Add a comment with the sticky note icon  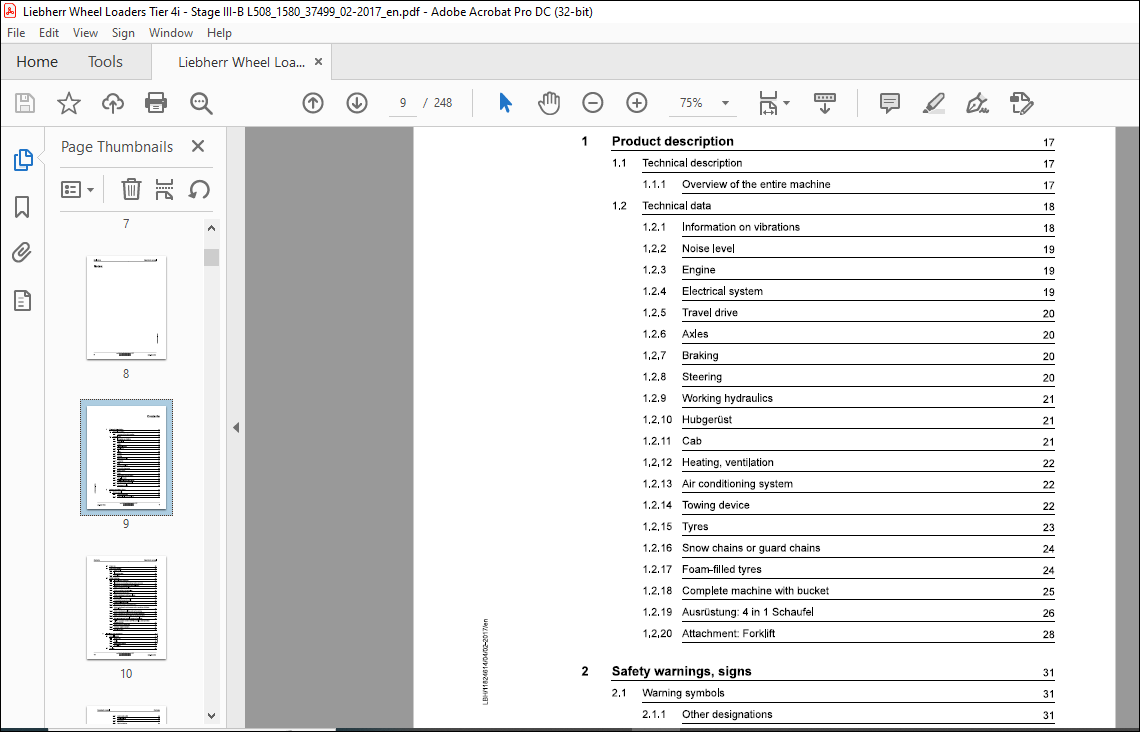pos(889,103)
